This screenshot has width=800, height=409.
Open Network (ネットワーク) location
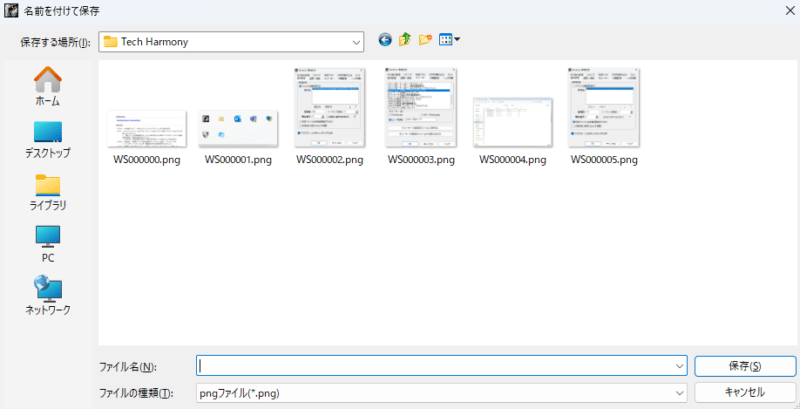coord(48,295)
